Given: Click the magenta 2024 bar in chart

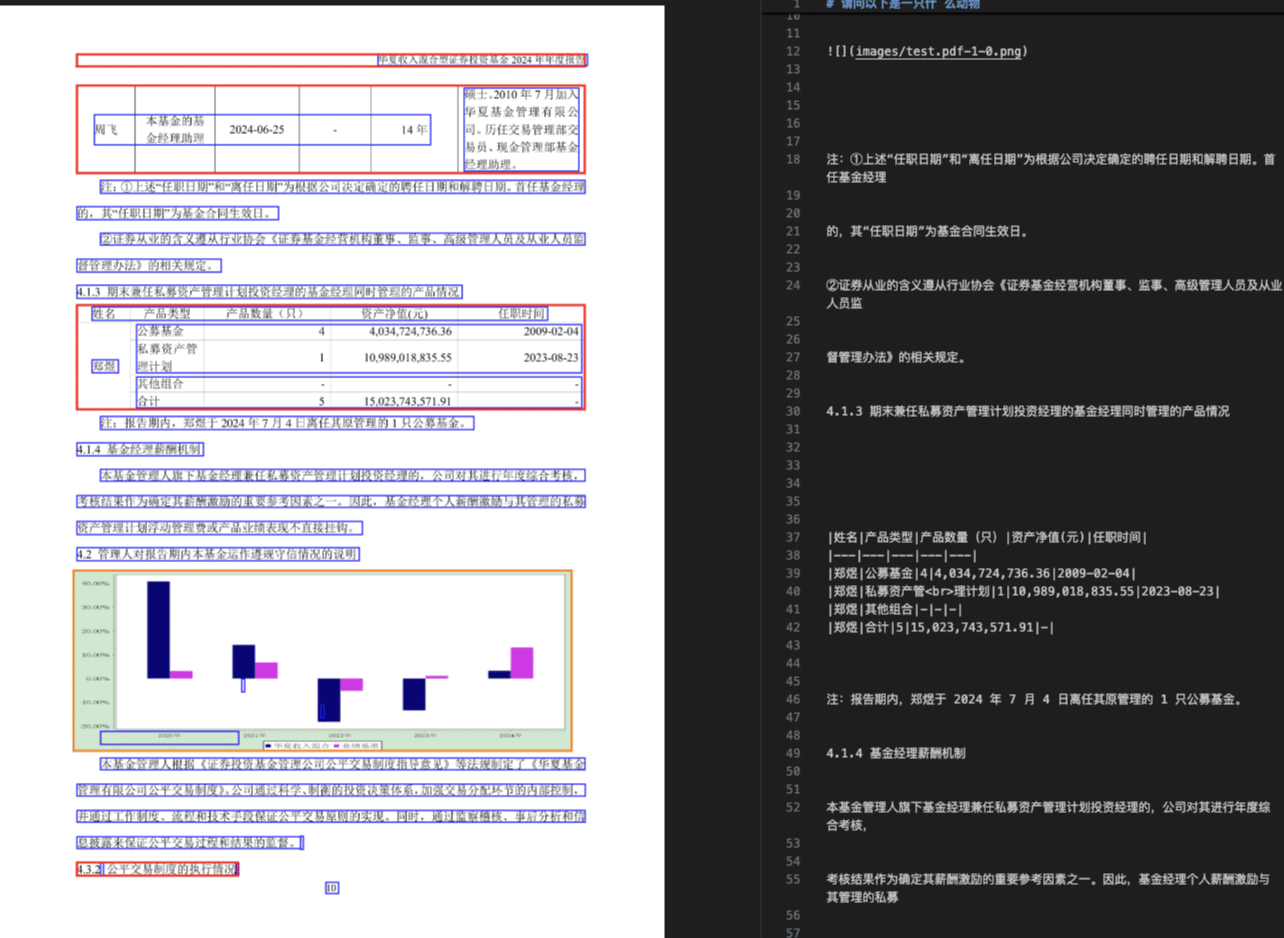Looking at the screenshot, I should [x=522, y=662].
